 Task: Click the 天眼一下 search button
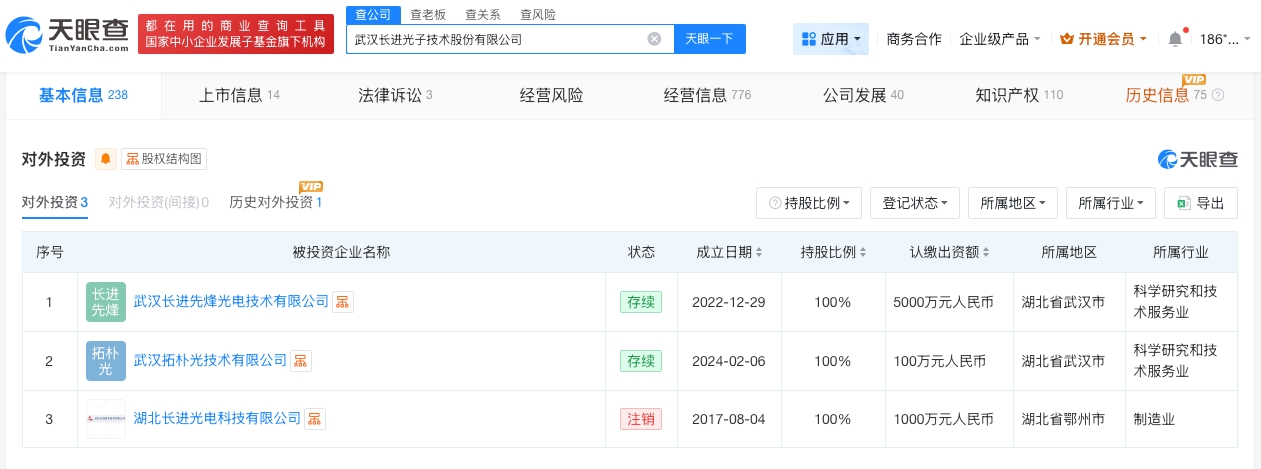709,39
